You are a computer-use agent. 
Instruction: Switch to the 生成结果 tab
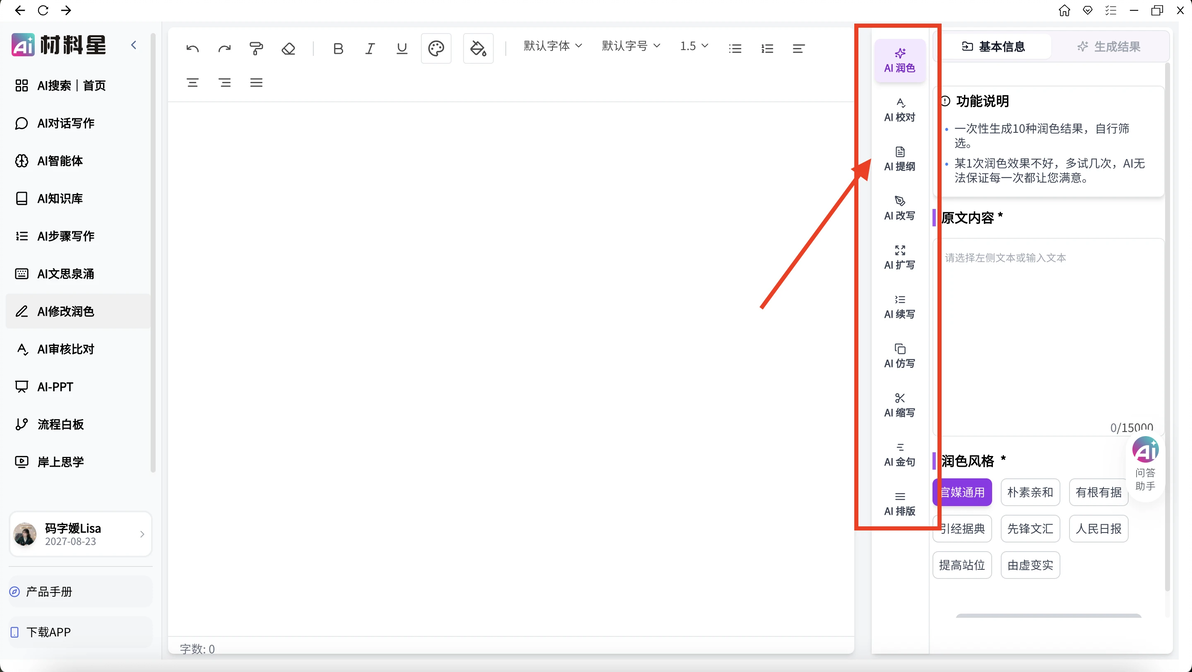(x=1108, y=46)
